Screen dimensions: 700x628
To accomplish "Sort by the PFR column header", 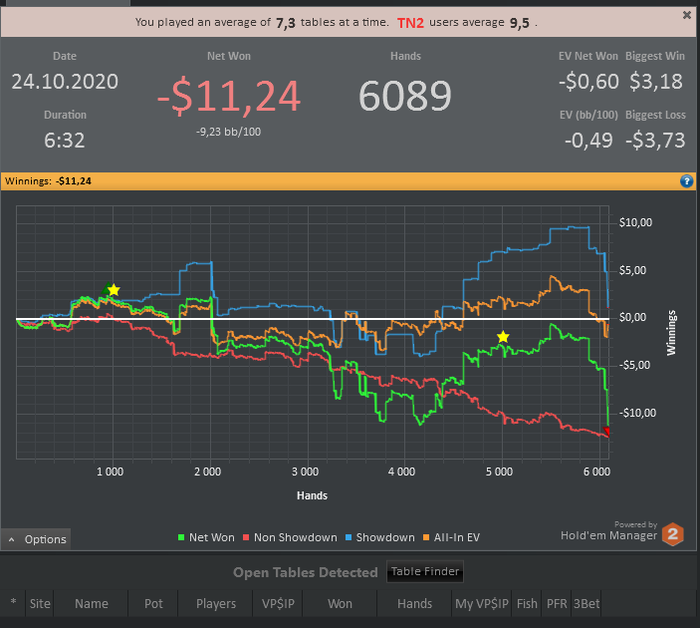I will [x=557, y=603].
